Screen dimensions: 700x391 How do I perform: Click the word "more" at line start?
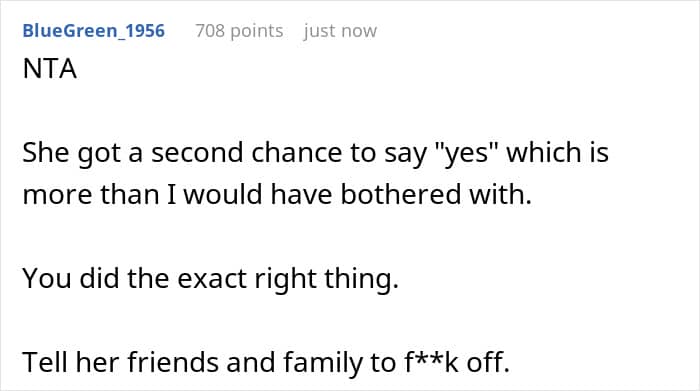click(57, 195)
